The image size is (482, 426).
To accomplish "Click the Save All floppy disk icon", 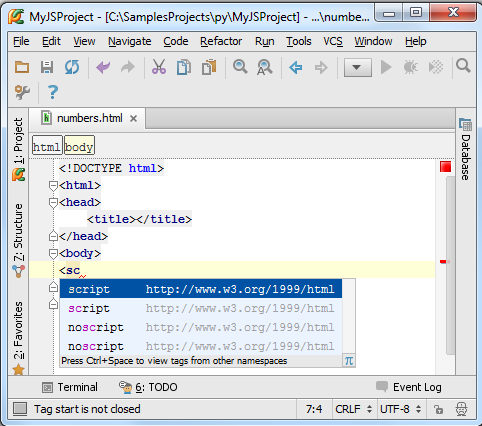I will (x=47, y=67).
